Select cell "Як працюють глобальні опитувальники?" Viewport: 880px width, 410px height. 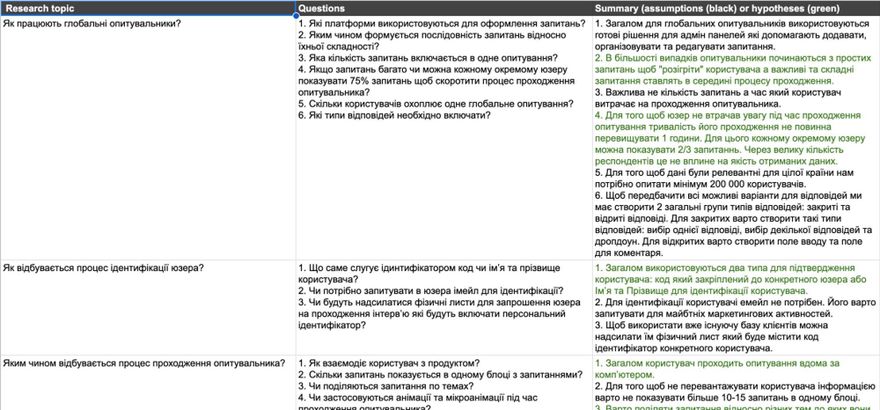point(148,138)
